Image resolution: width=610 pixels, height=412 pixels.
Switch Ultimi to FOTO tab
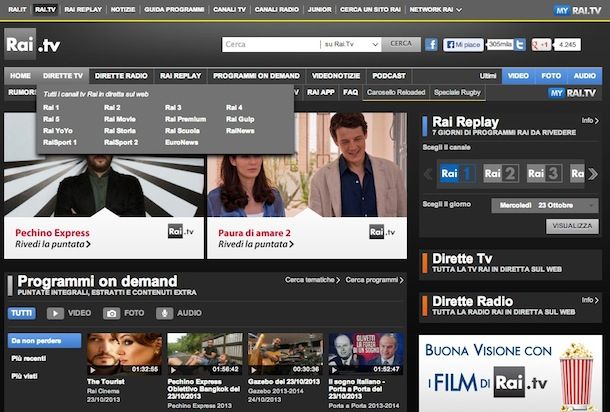[x=551, y=76]
